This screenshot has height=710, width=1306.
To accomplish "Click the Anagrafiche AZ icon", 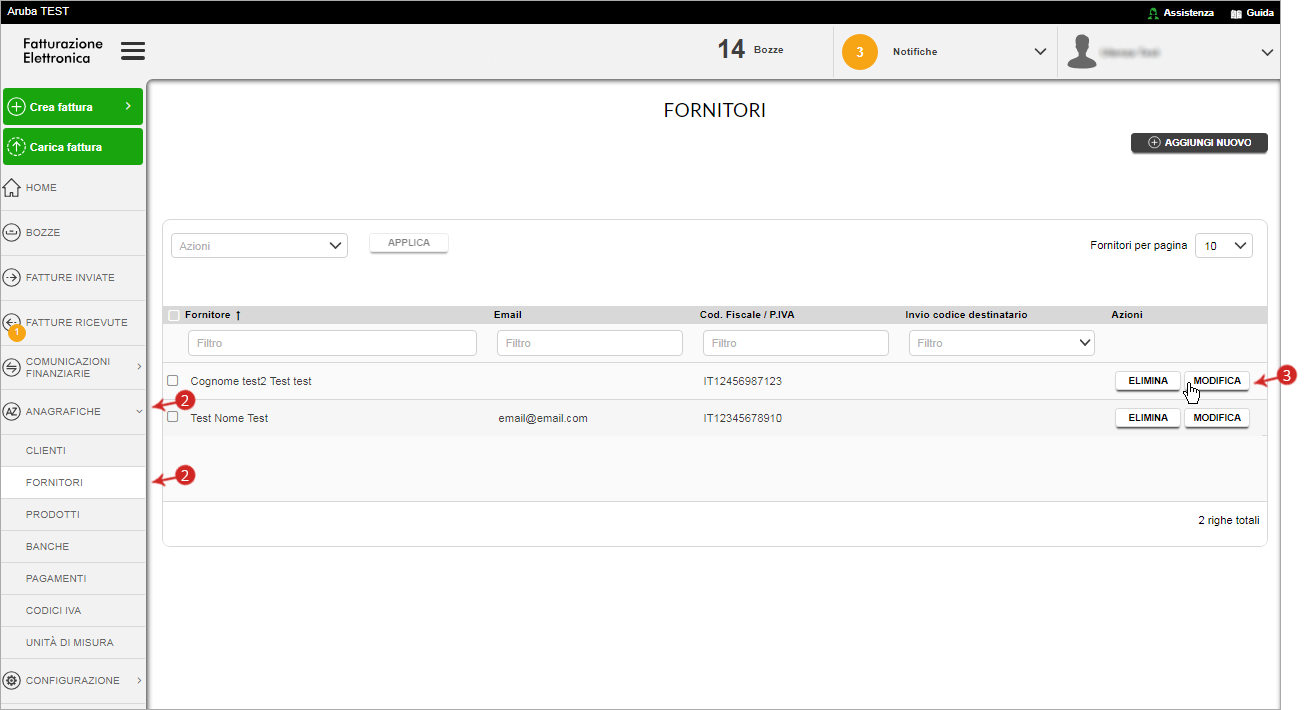I will tap(12, 412).
